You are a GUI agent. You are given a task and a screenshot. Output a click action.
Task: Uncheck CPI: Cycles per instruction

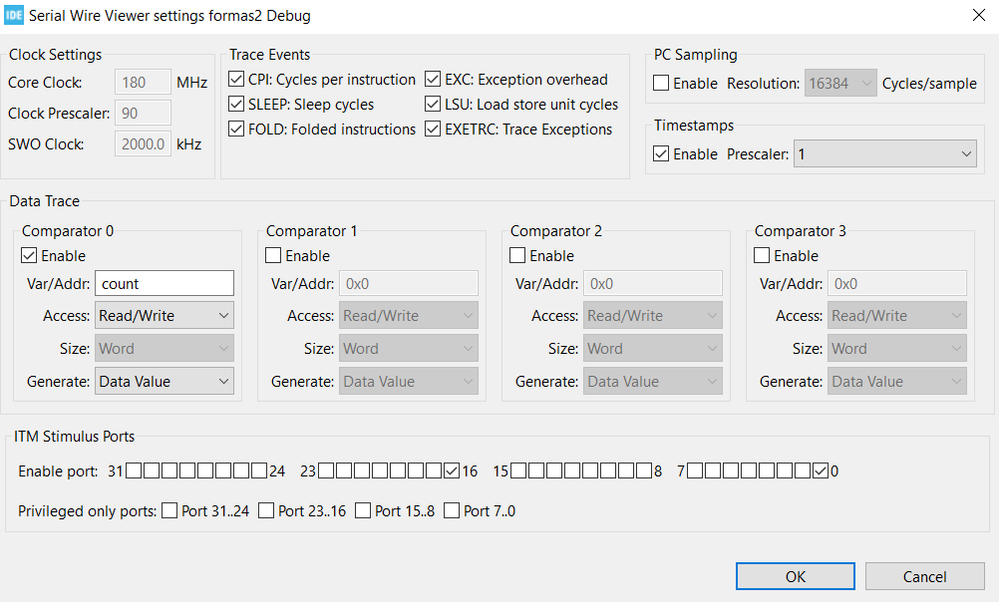[x=236, y=79]
